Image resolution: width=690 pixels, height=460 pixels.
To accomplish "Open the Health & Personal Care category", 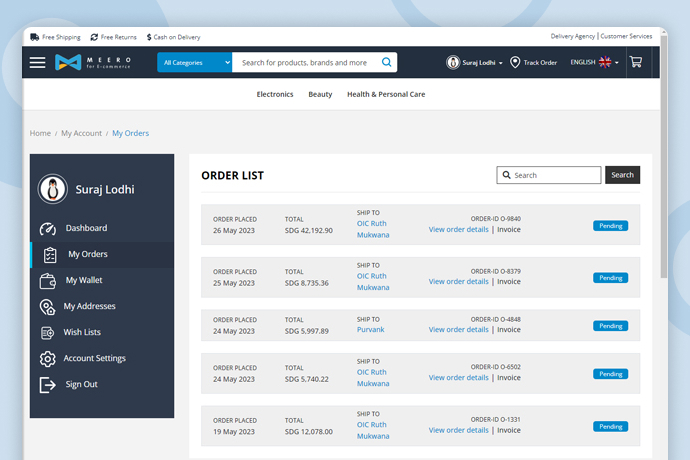I will click(x=386, y=94).
